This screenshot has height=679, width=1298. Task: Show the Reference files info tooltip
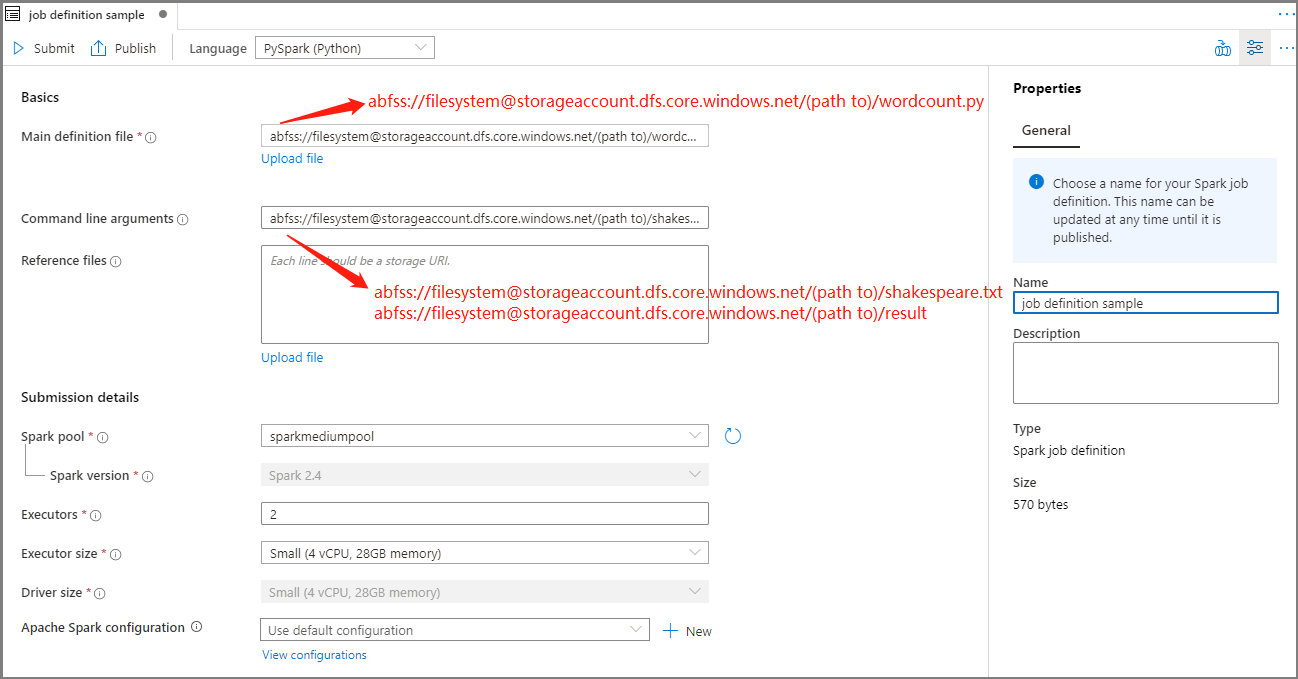[113, 260]
